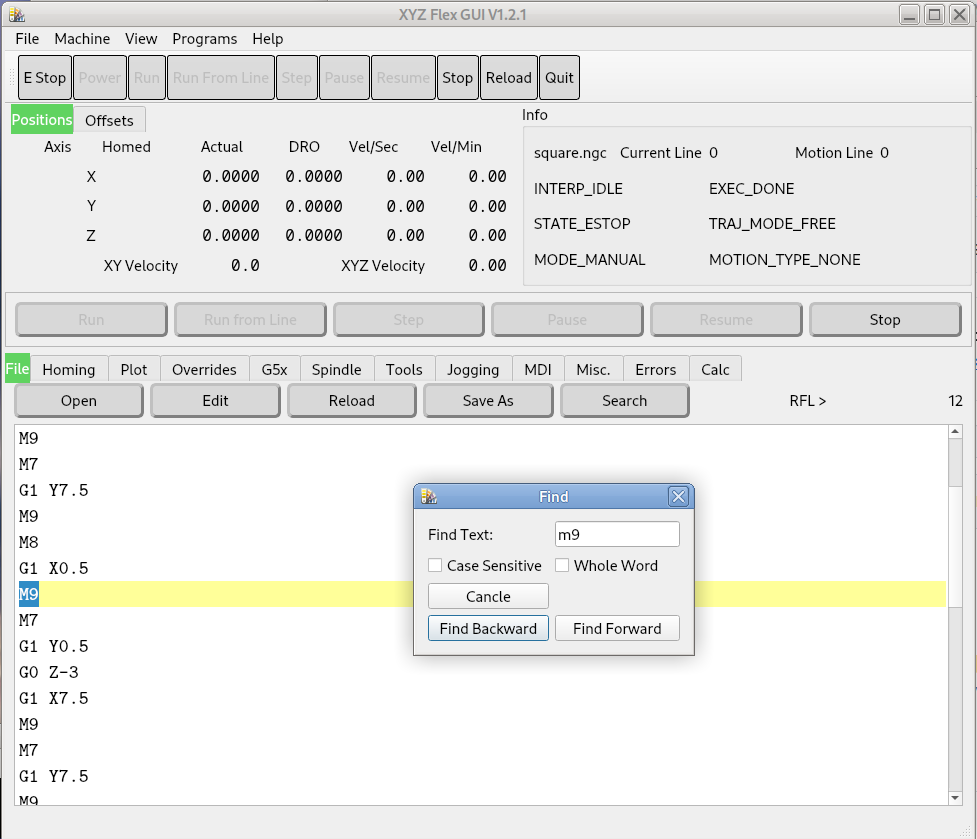Click the MODE_MANUAL status text
This screenshot has height=839, width=977.
[589, 260]
